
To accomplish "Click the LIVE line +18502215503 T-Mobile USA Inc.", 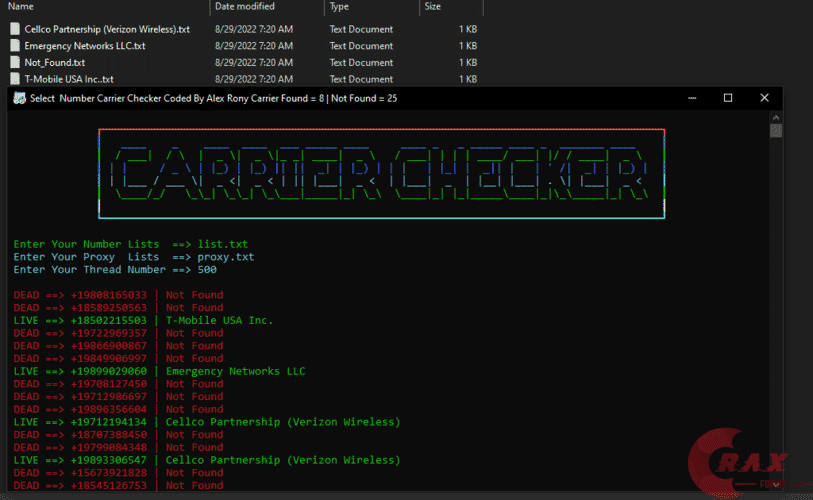I will (x=143, y=320).
